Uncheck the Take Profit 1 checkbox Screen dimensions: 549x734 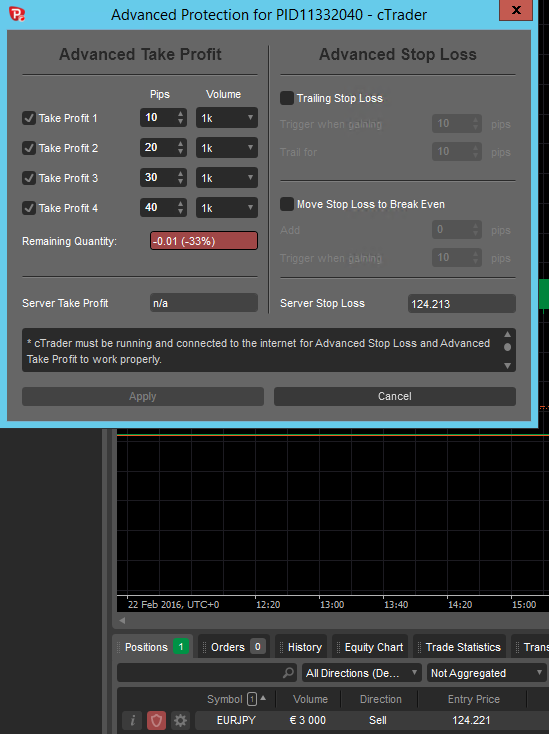pos(29,118)
